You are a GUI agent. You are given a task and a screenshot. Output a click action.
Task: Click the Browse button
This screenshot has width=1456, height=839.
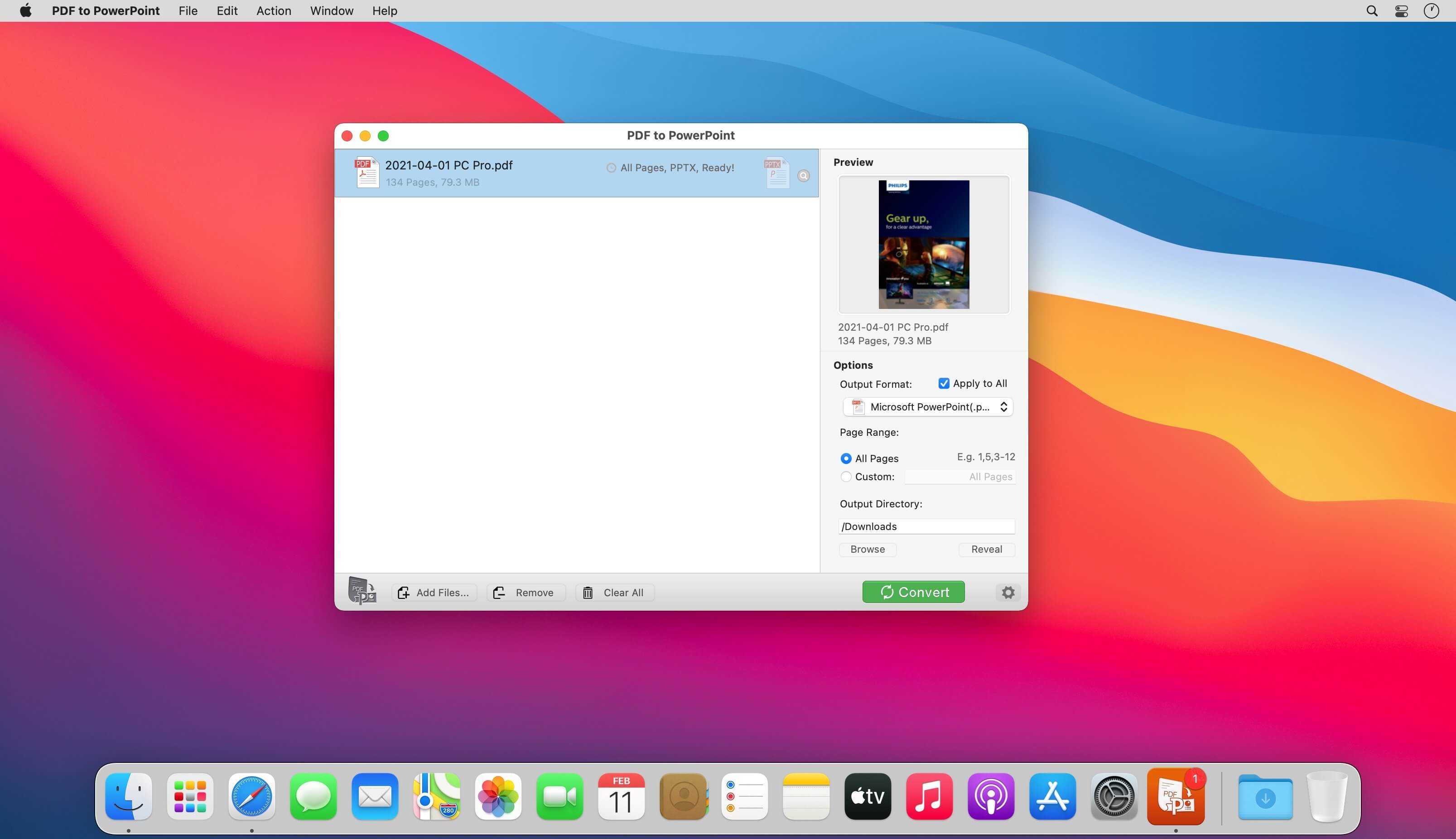tap(867, 549)
